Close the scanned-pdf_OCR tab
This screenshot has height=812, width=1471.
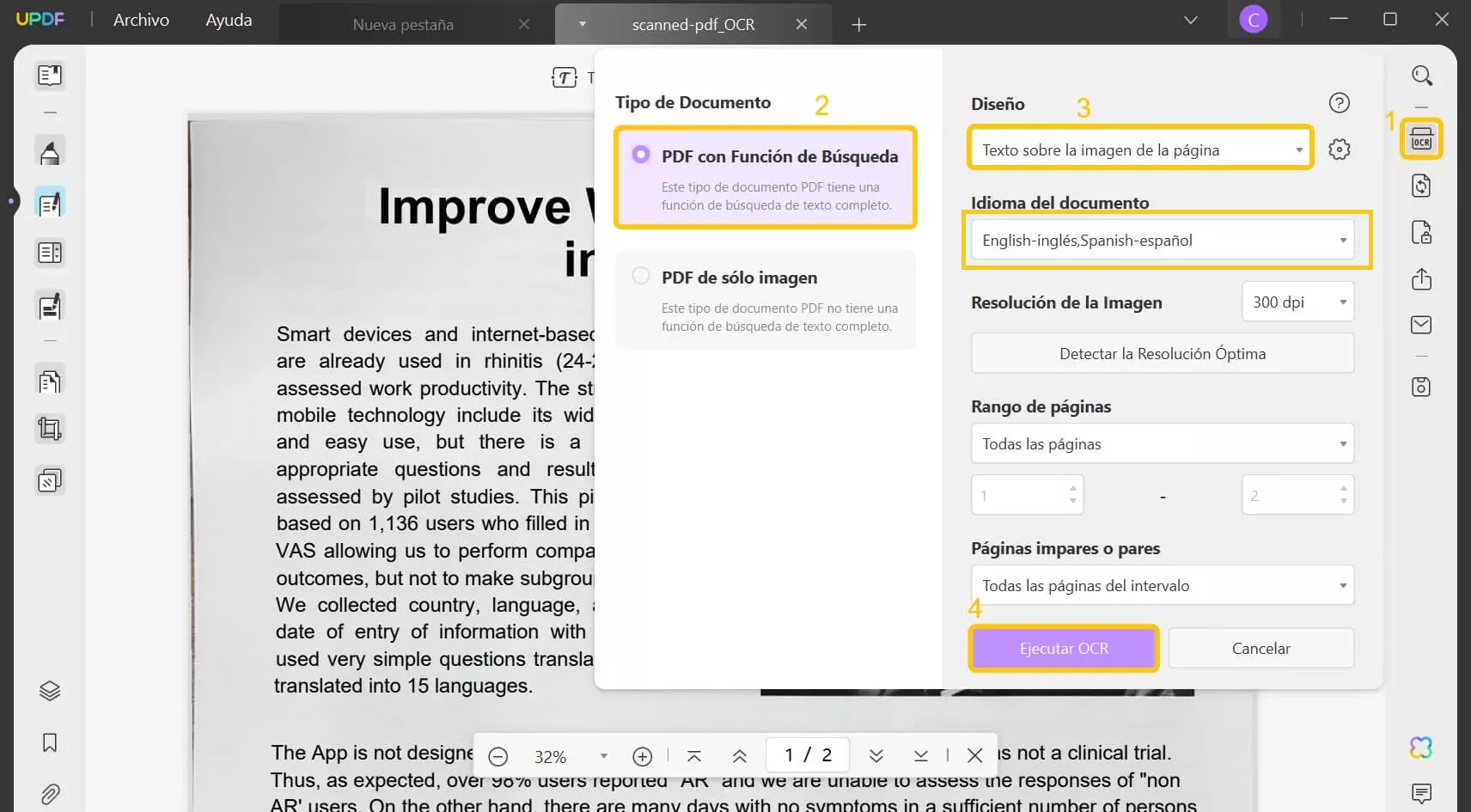(x=802, y=25)
